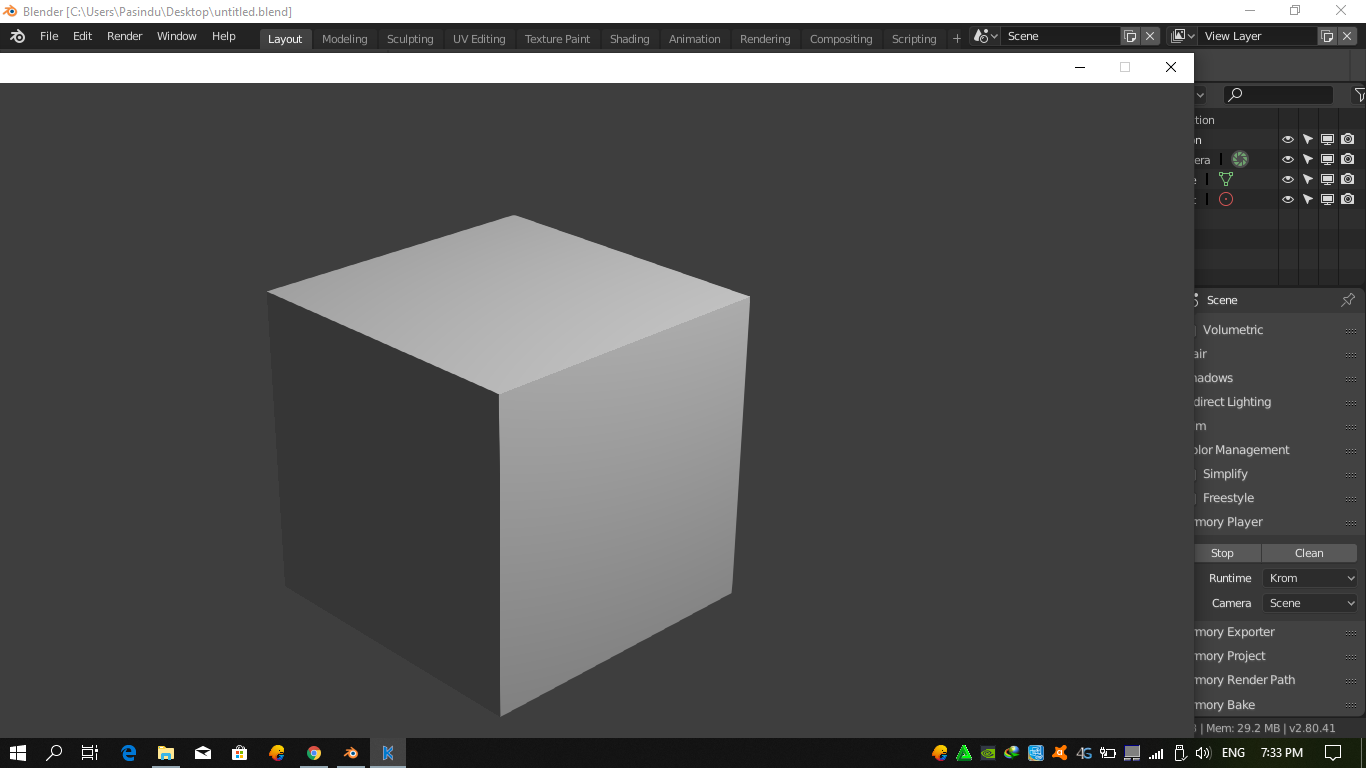Open the Blender logo application menu
1366x768 pixels.
[x=16, y=35]
